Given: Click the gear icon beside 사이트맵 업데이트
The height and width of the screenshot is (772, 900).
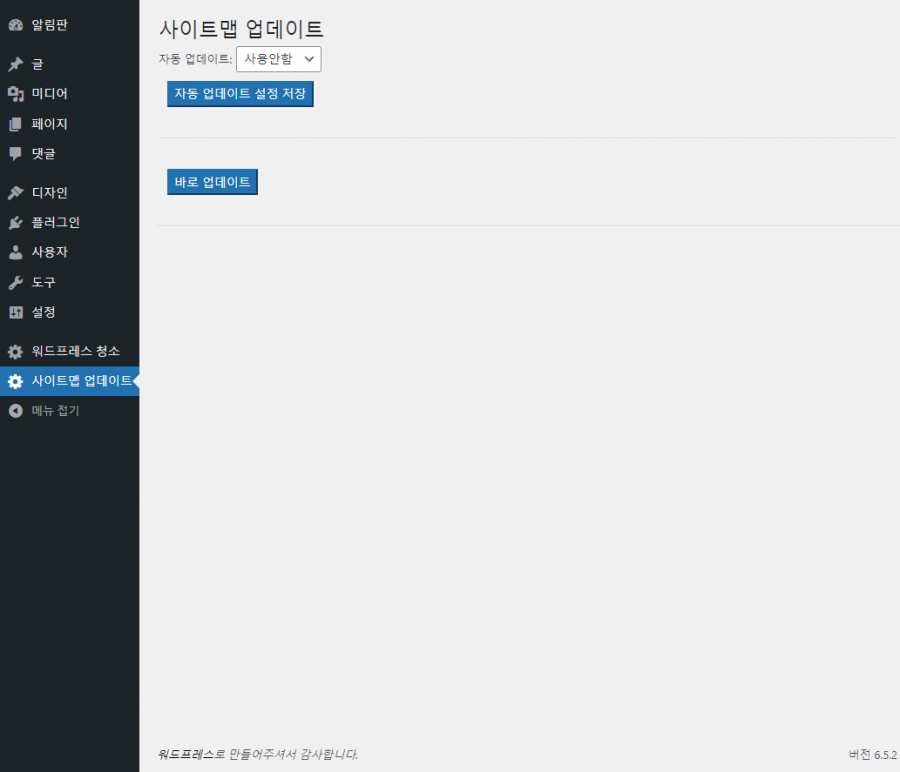Looking at the screenshot, I should pyautogui.click(x=15, y=381).
